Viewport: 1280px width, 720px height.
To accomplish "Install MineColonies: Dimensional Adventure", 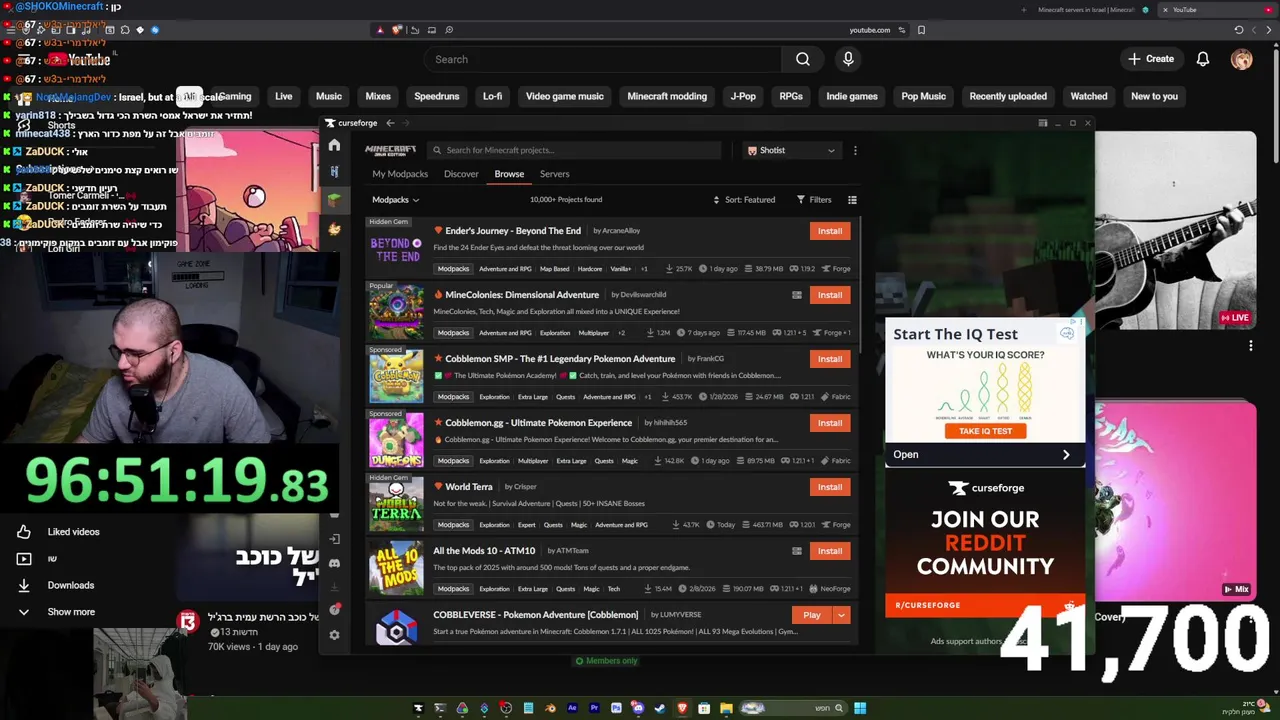I will click(830, 295).
